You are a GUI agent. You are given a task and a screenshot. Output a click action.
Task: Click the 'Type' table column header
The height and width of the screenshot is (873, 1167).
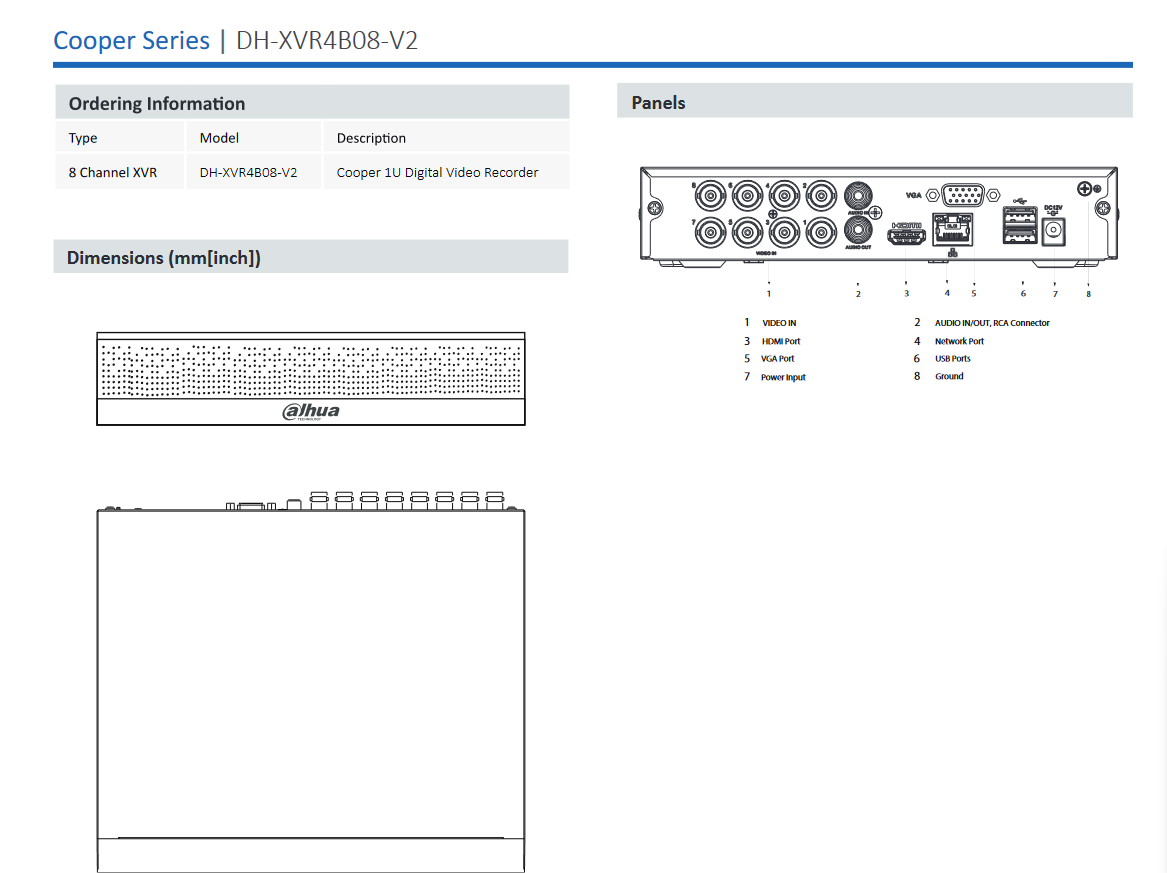(x=83, y=138)
